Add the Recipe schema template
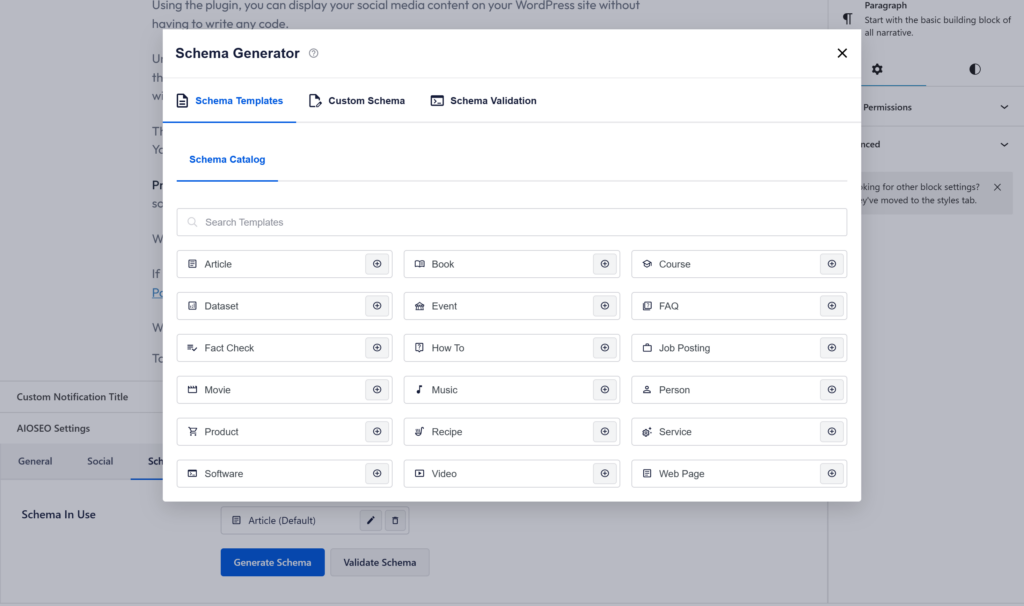Image resolution: width=1024 pixels, height=606 pixels. (604, 432)
